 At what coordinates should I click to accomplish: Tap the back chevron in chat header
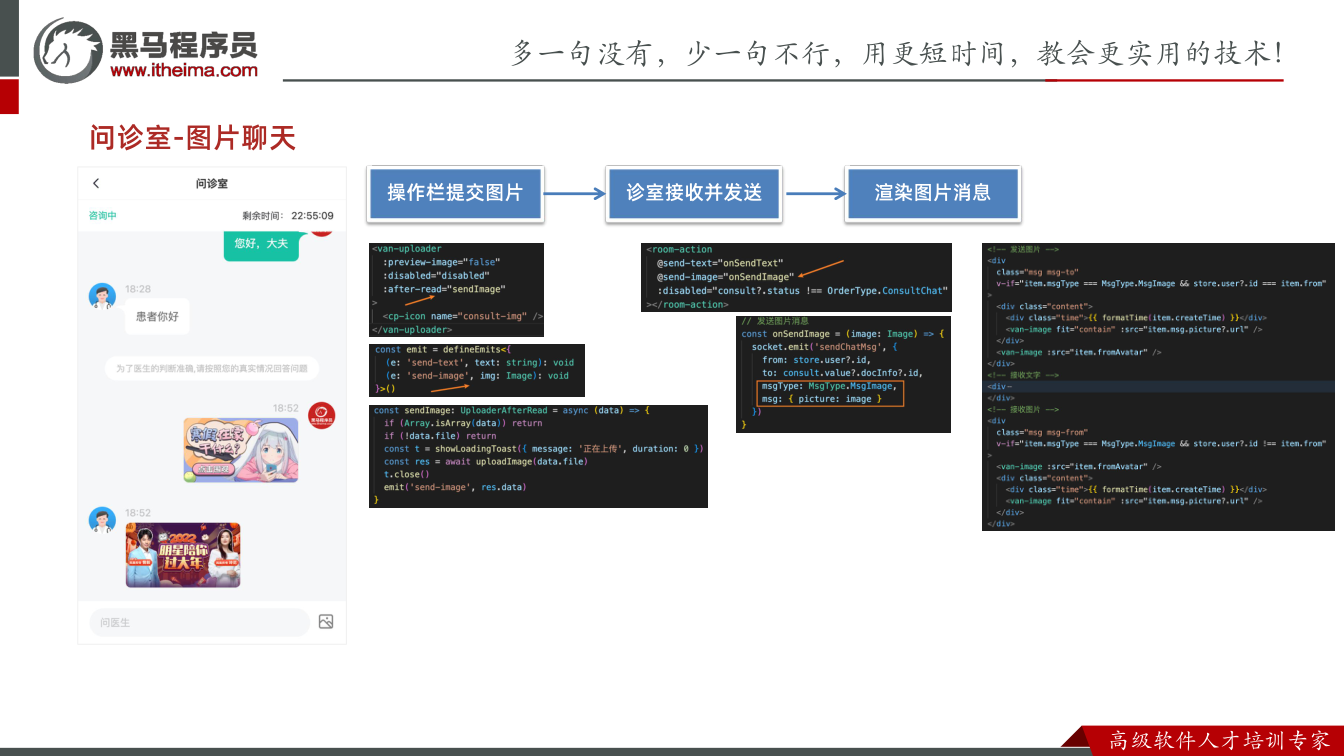pyautogui.click(x=96, y=183)
